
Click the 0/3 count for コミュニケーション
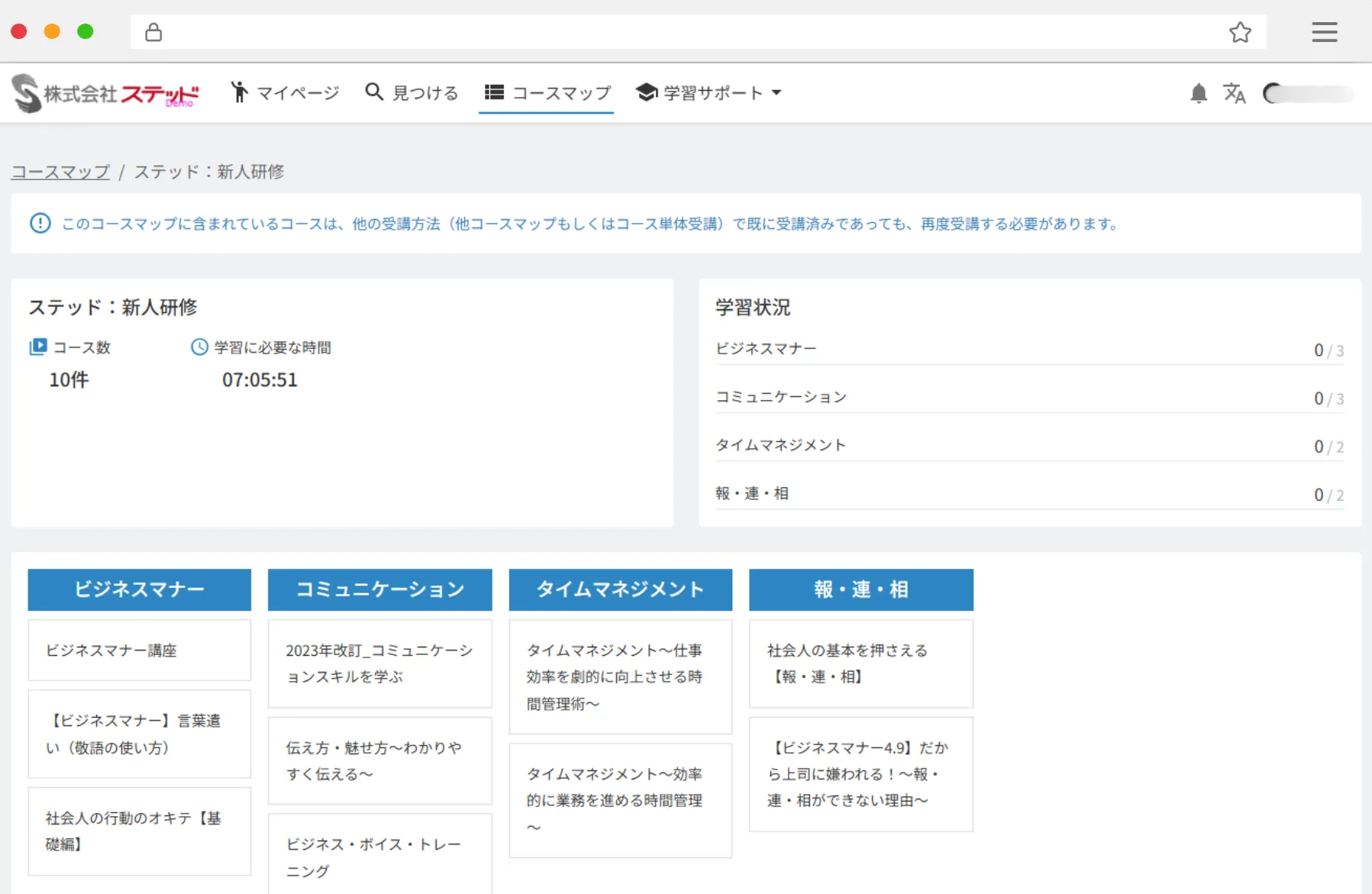(x=1328, y=399)
